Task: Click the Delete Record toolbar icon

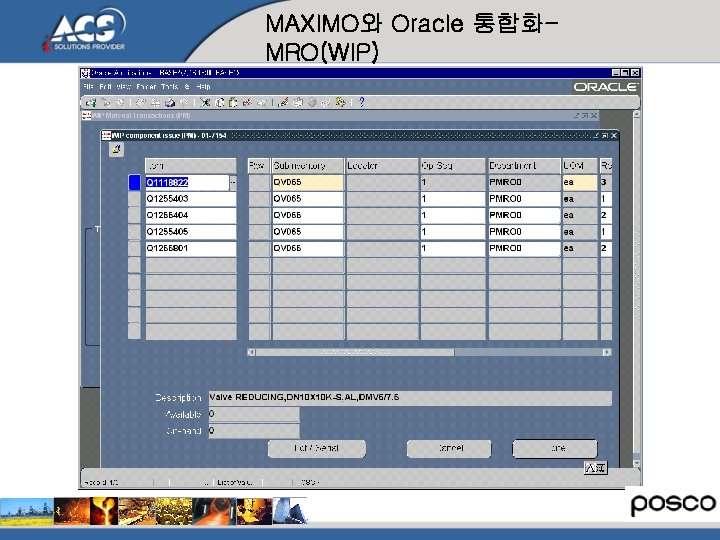Action: point(261,102)
